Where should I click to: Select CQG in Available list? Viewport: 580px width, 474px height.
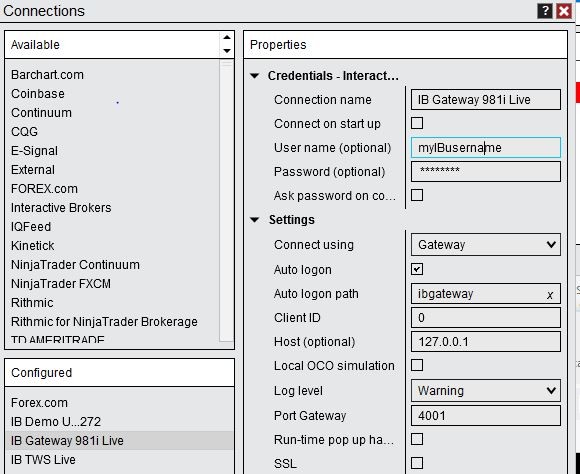[x=24, y=132]
